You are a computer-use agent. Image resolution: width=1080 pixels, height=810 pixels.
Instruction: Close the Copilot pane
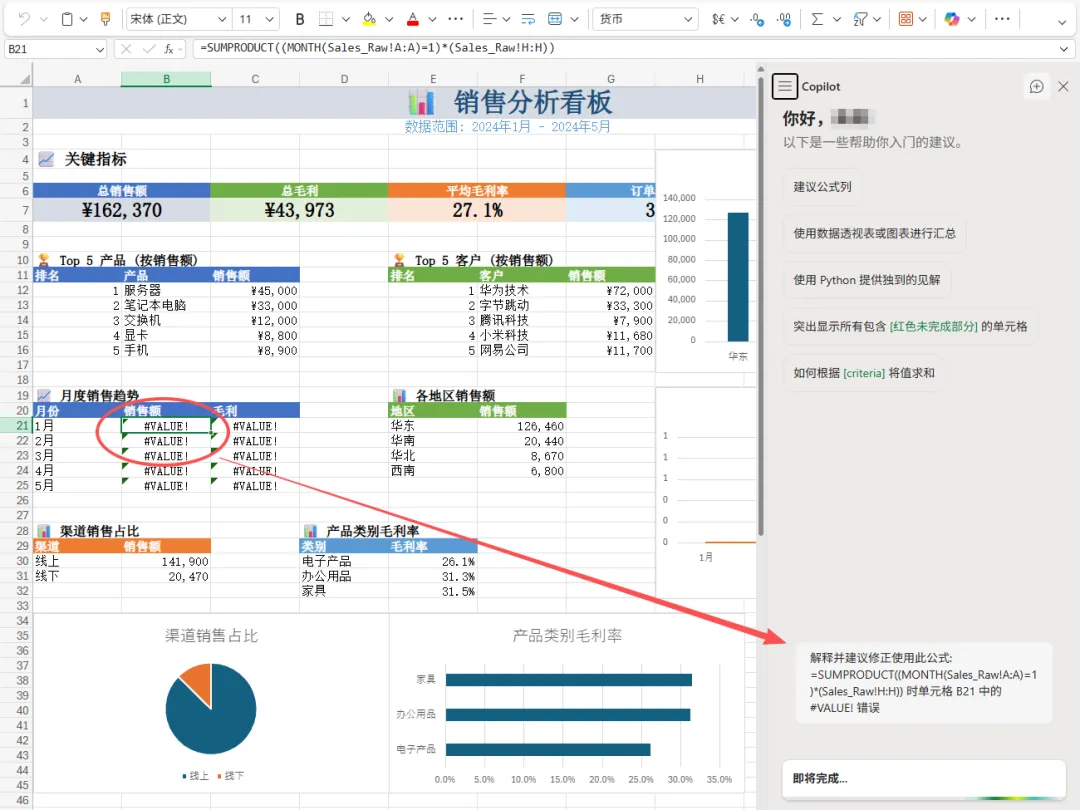click(1063, 87)
